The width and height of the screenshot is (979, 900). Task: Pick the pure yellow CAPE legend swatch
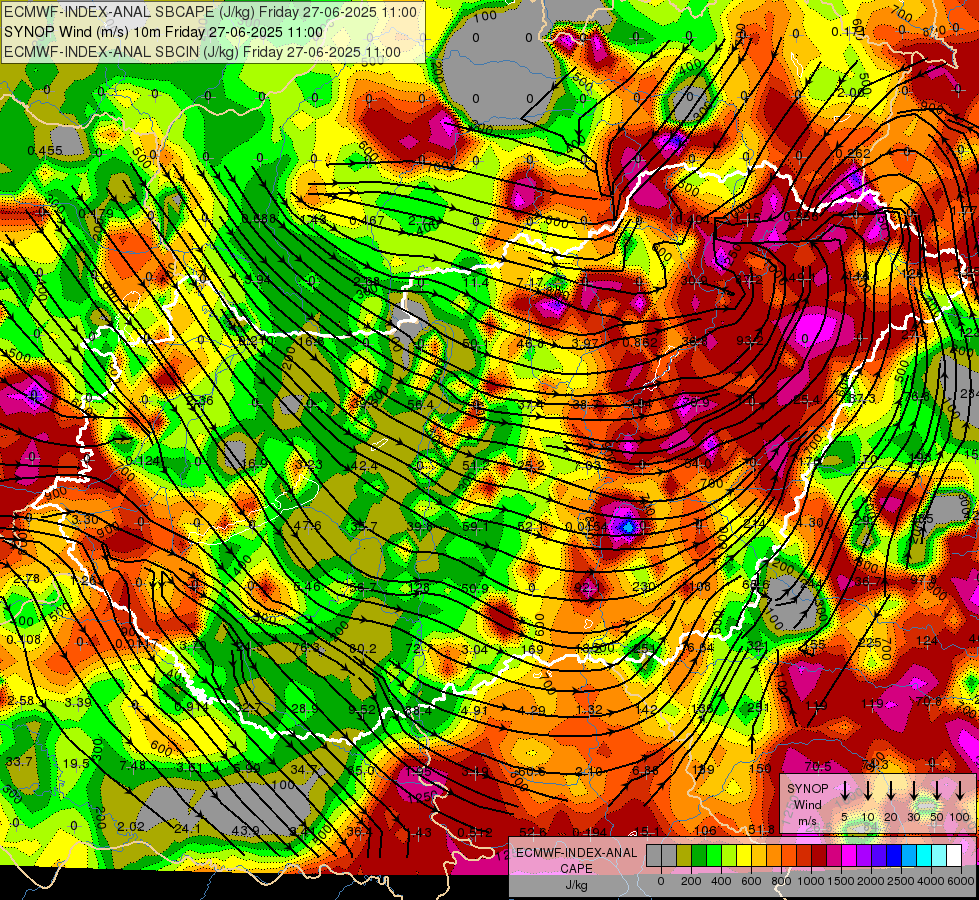click(744, 856)
